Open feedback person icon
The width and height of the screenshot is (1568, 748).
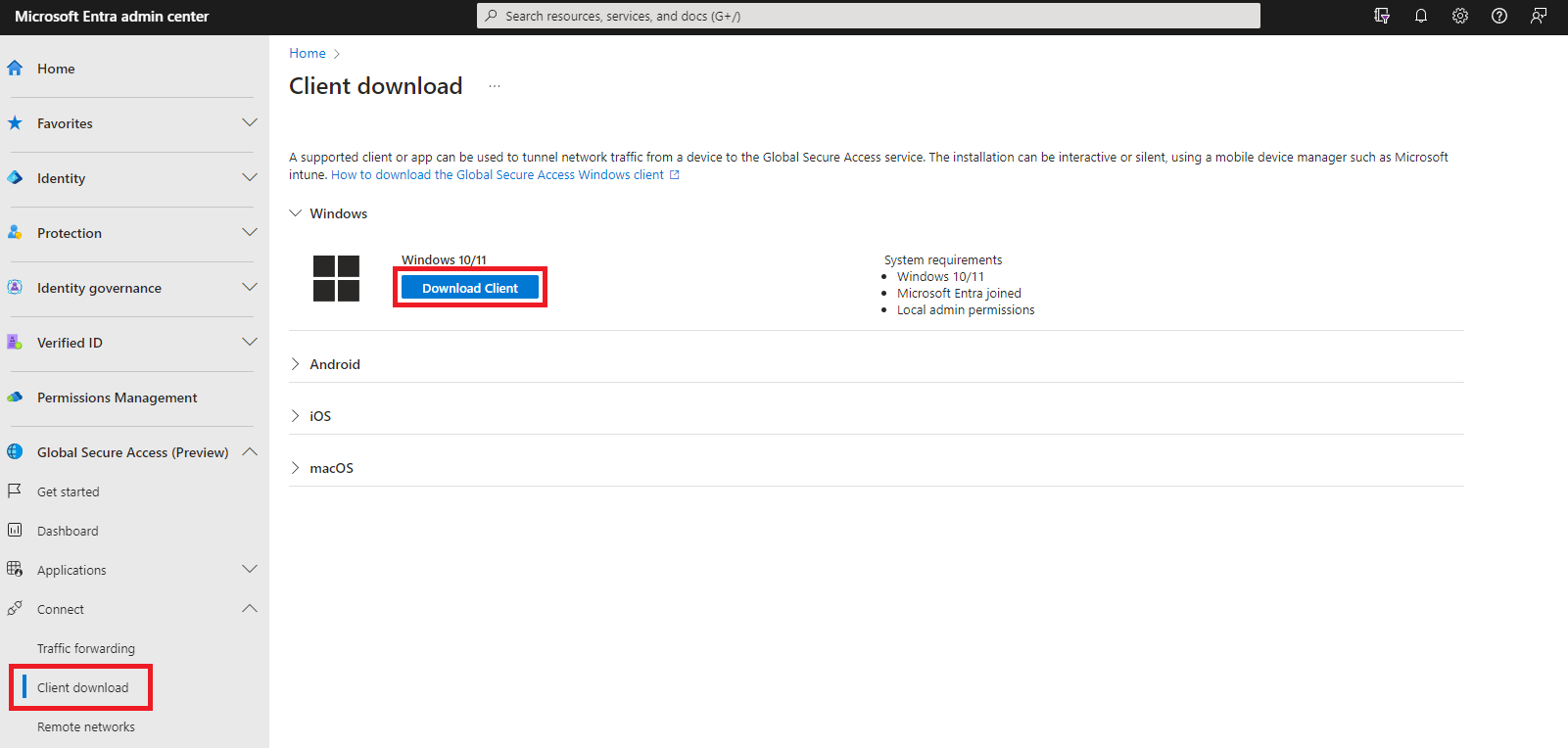pyautogui.click(x=1539, y=16)
